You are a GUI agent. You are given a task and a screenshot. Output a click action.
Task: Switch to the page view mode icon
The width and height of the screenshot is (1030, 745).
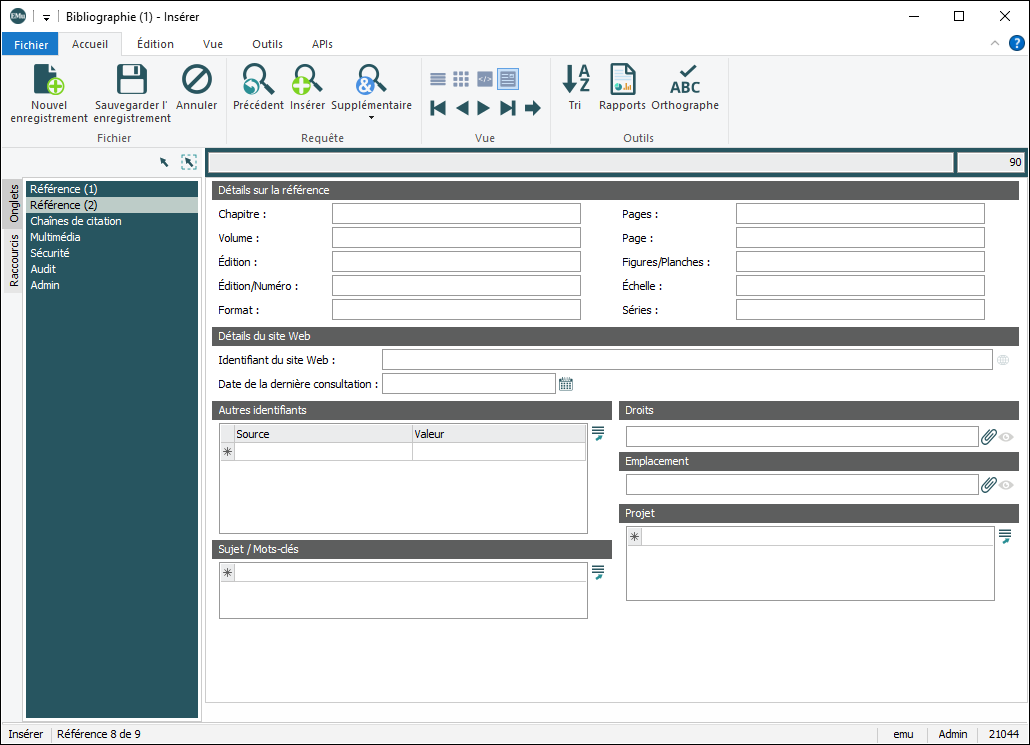[x=508, y=79]
